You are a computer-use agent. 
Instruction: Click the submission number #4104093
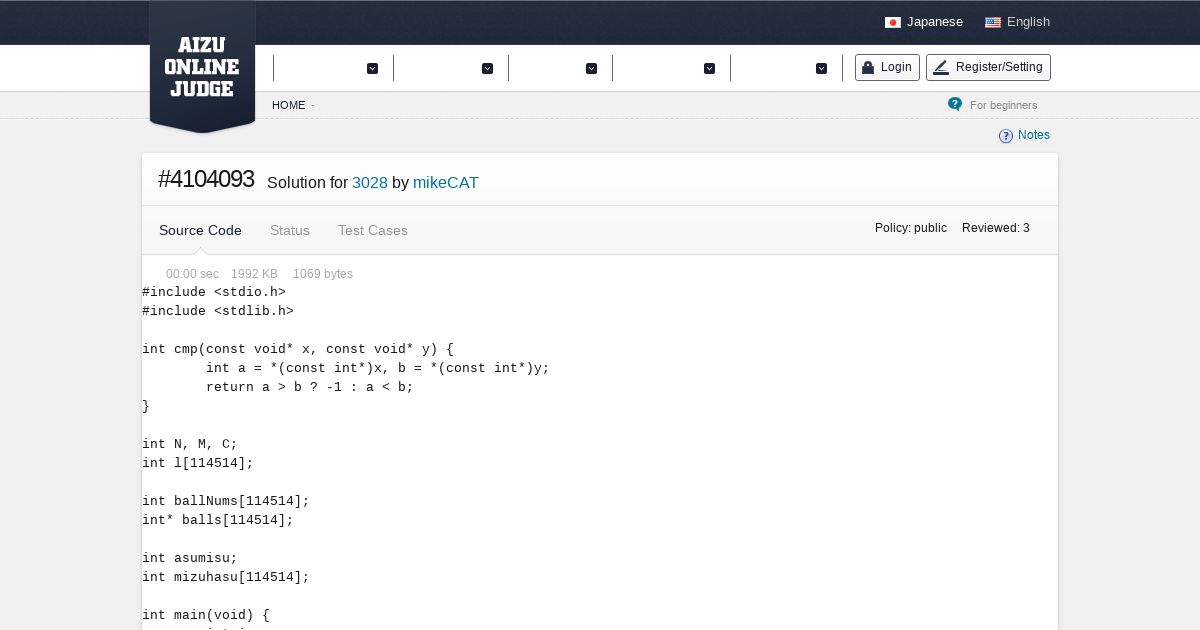click(206, 180)
